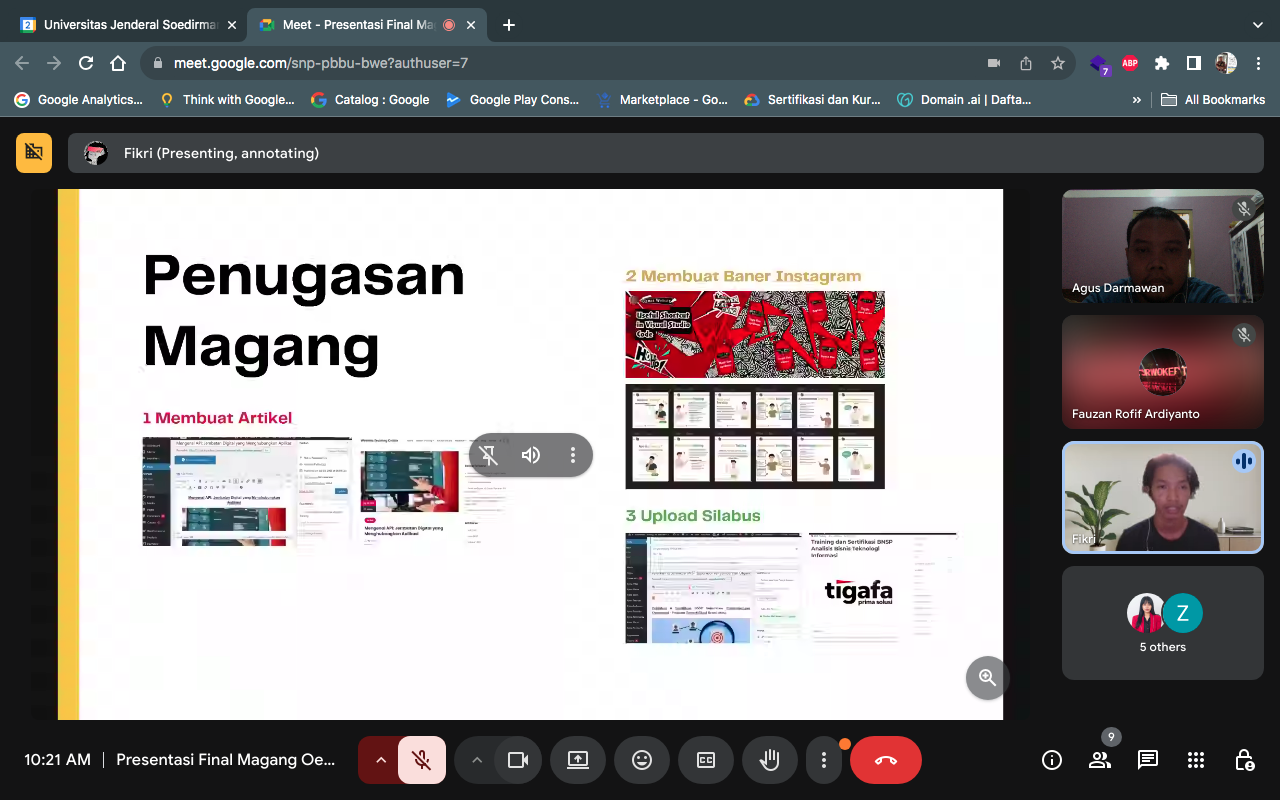Click the Present now screen share button
1280x800 pixels.
[x=578, y=760]
